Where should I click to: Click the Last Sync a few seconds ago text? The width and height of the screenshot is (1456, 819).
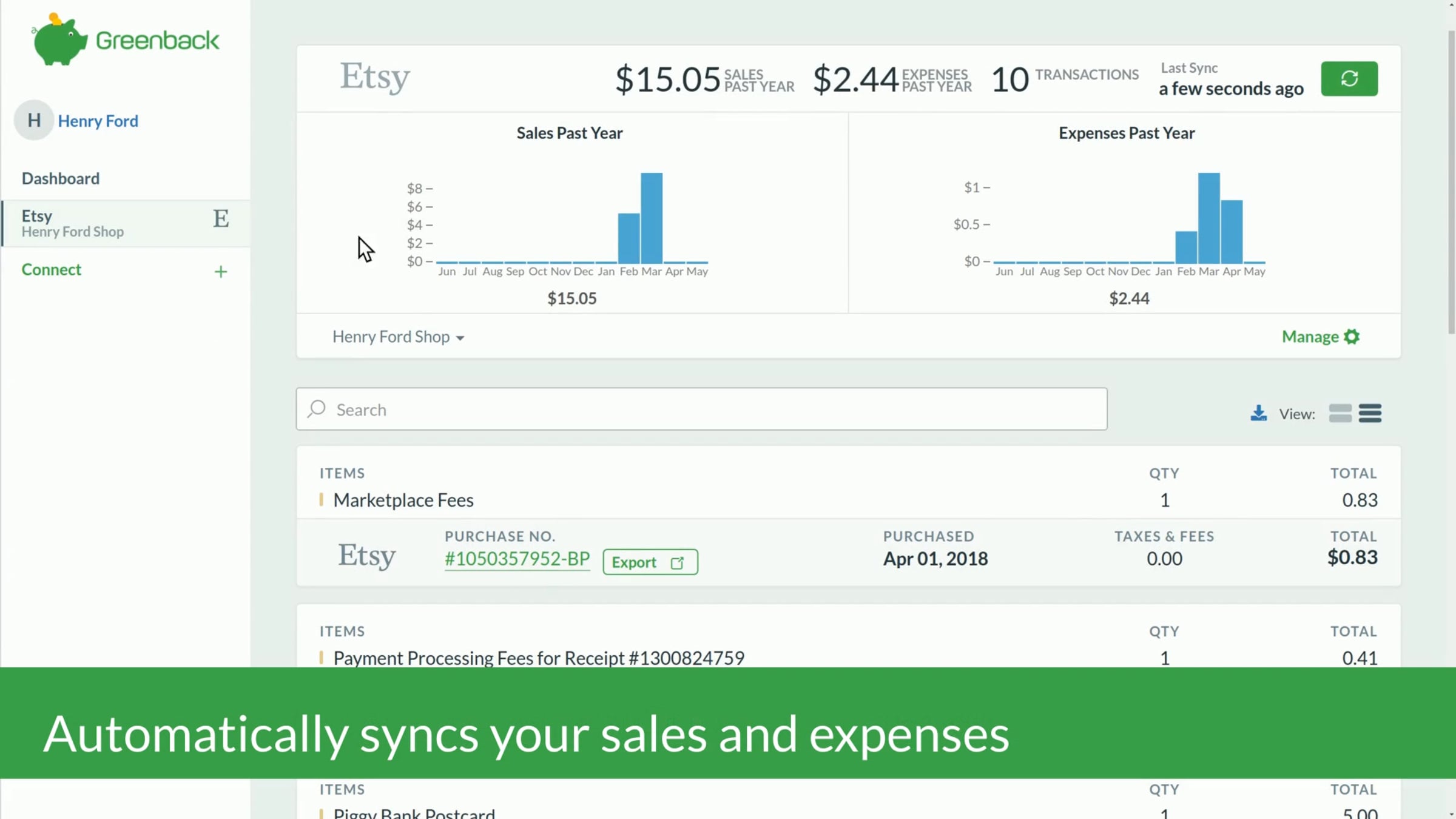tap(1231, 79)
